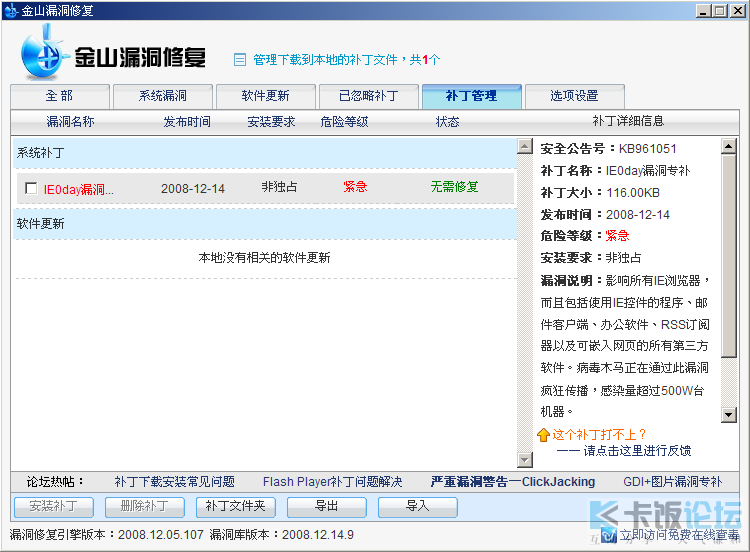This screenshot has width=750, height=552.
Task: Switch to the 全部 tab
Action: click(60, 96)
